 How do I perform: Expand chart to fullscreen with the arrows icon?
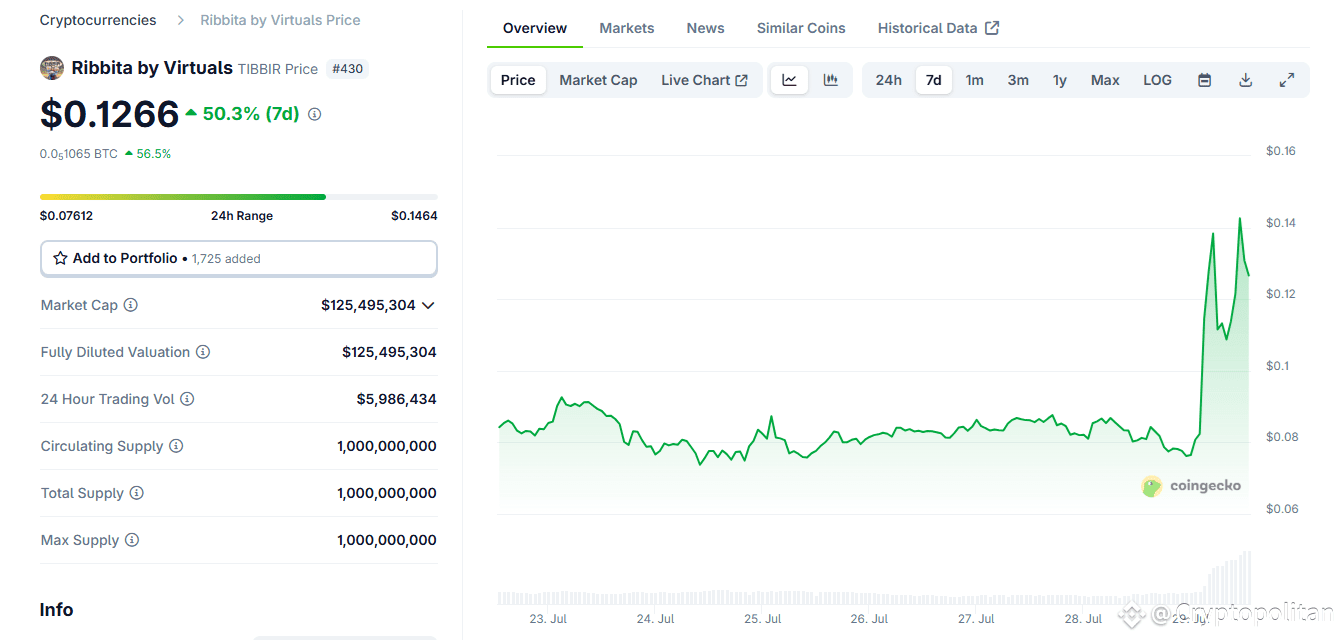[1287, 79]
